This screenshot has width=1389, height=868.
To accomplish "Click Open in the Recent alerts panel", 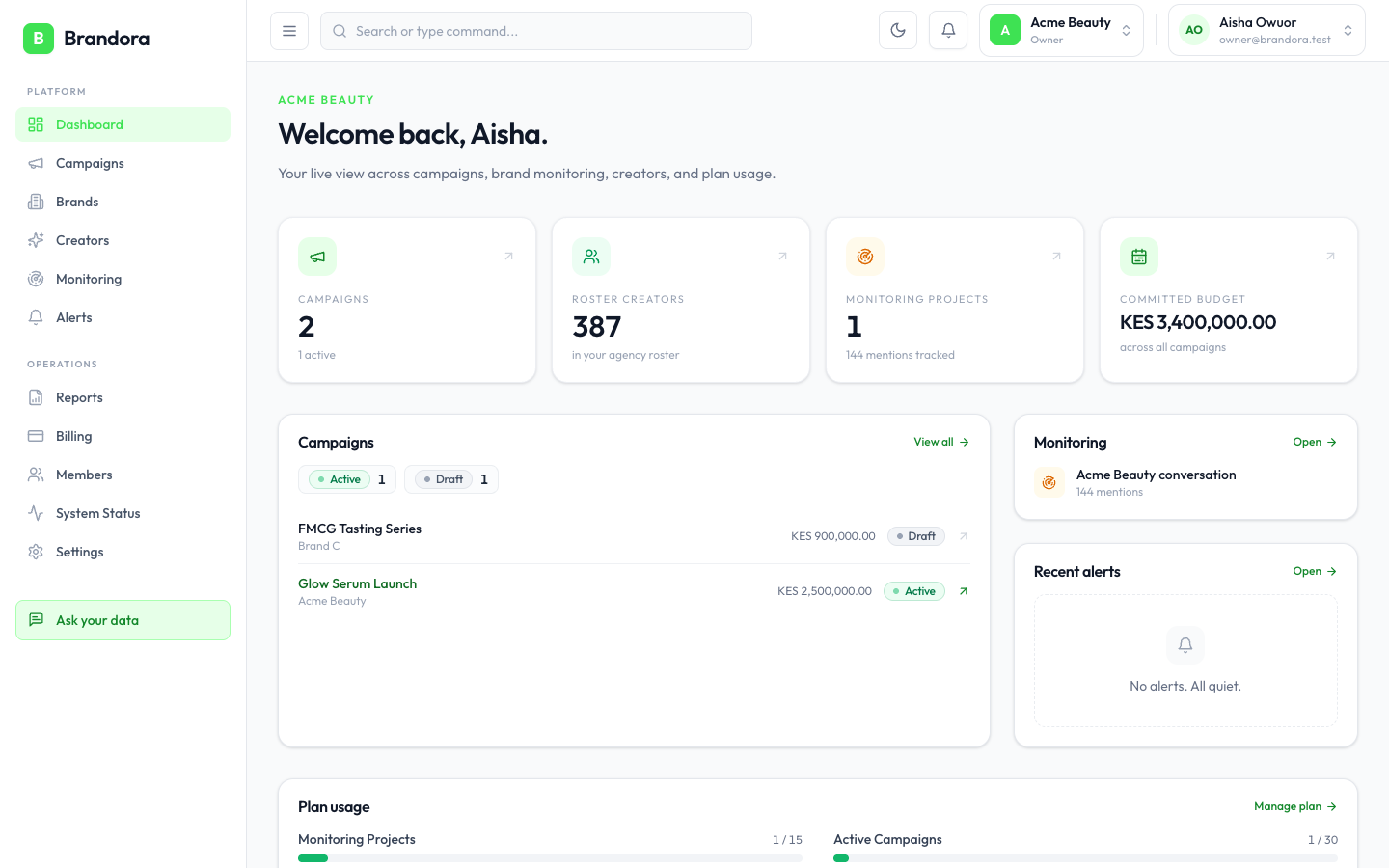I will point(1315,571).
